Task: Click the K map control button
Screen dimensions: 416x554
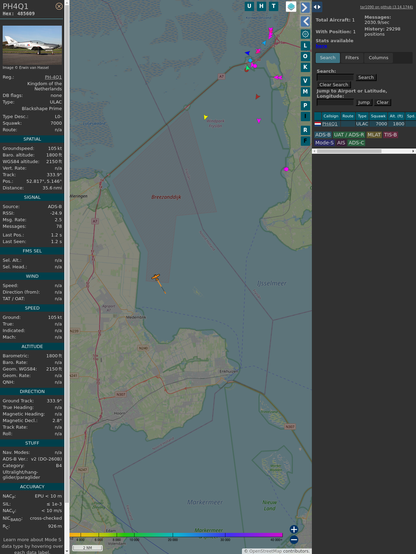Action: [x=305, y=67]
